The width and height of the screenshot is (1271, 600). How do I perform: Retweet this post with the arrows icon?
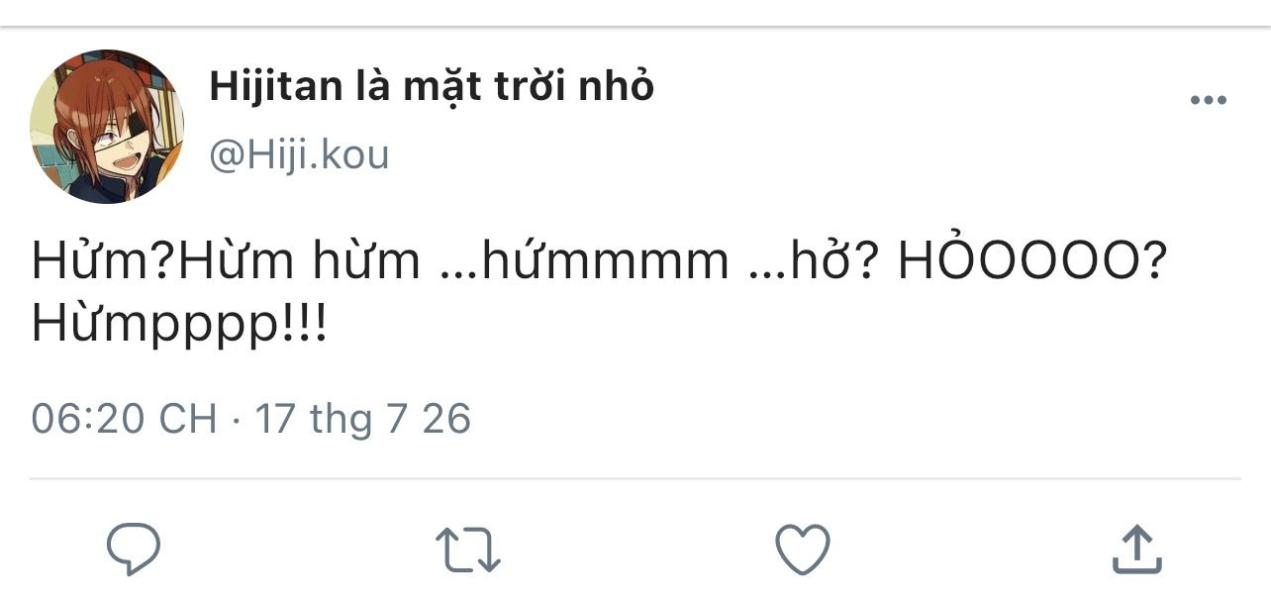pos(468,550)
